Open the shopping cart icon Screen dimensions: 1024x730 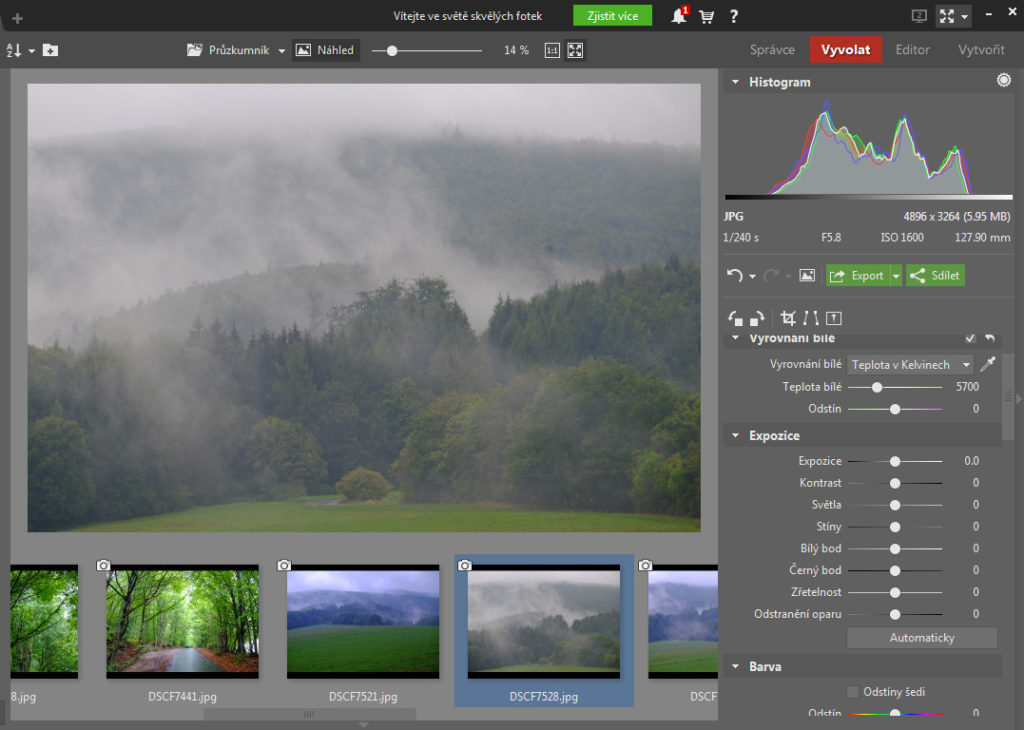(x=707, y=16)
